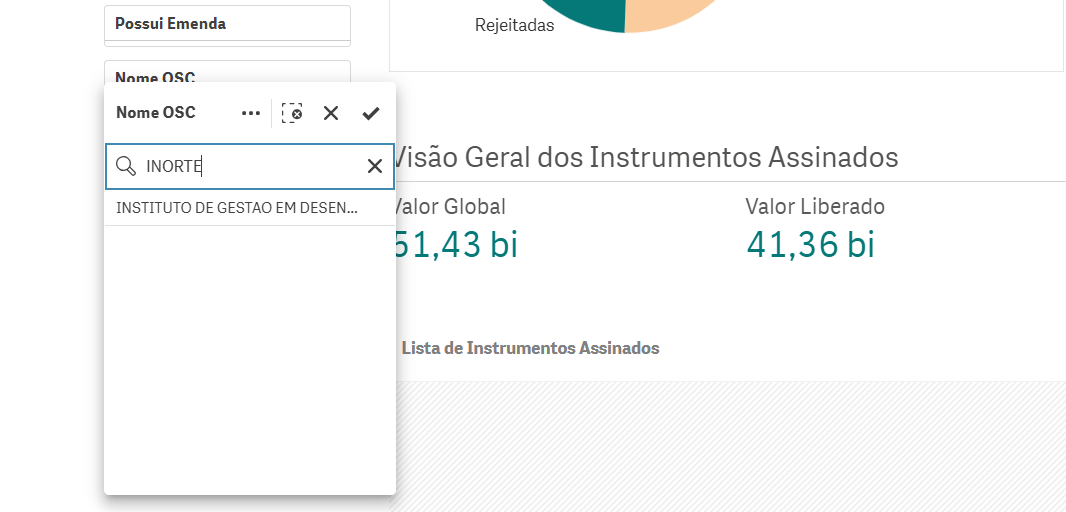Select the Rejeitadas pie chart label

point(514,26)
